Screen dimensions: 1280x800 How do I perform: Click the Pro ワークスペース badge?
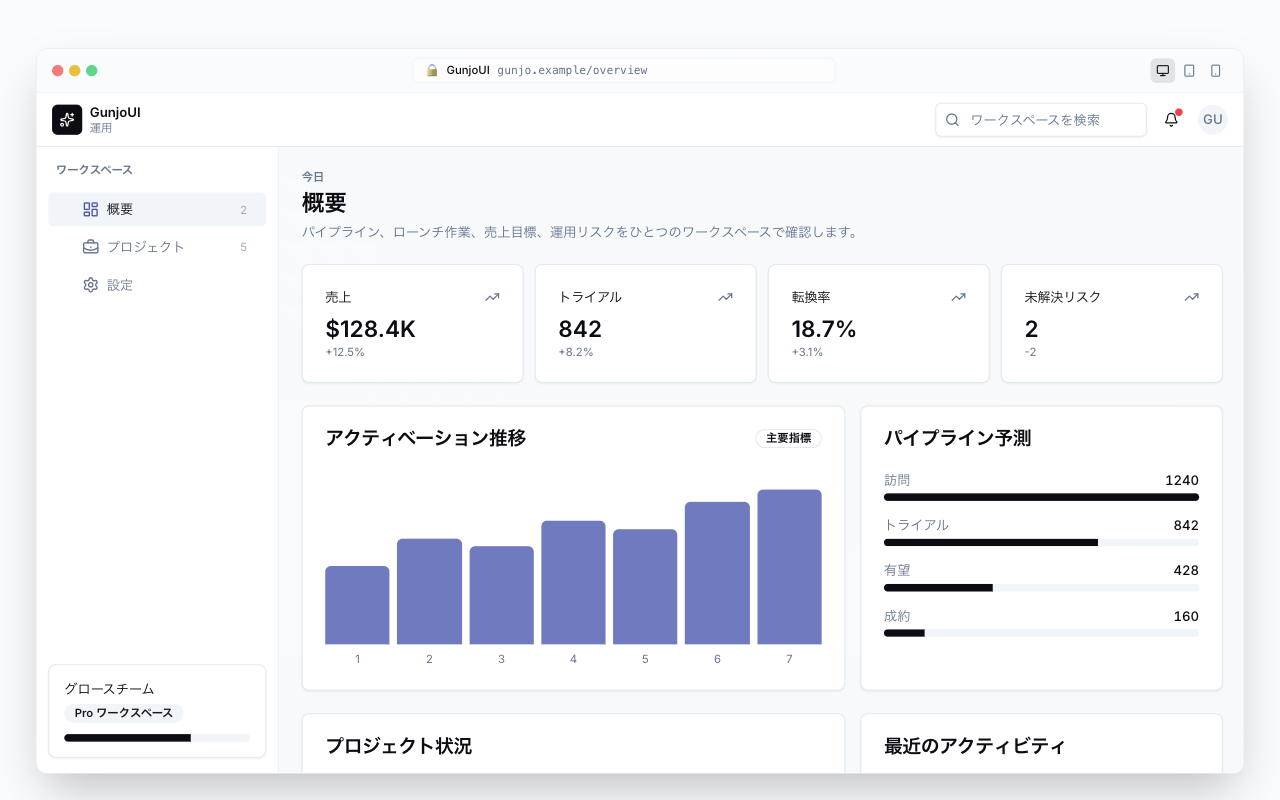click(124, 713)
